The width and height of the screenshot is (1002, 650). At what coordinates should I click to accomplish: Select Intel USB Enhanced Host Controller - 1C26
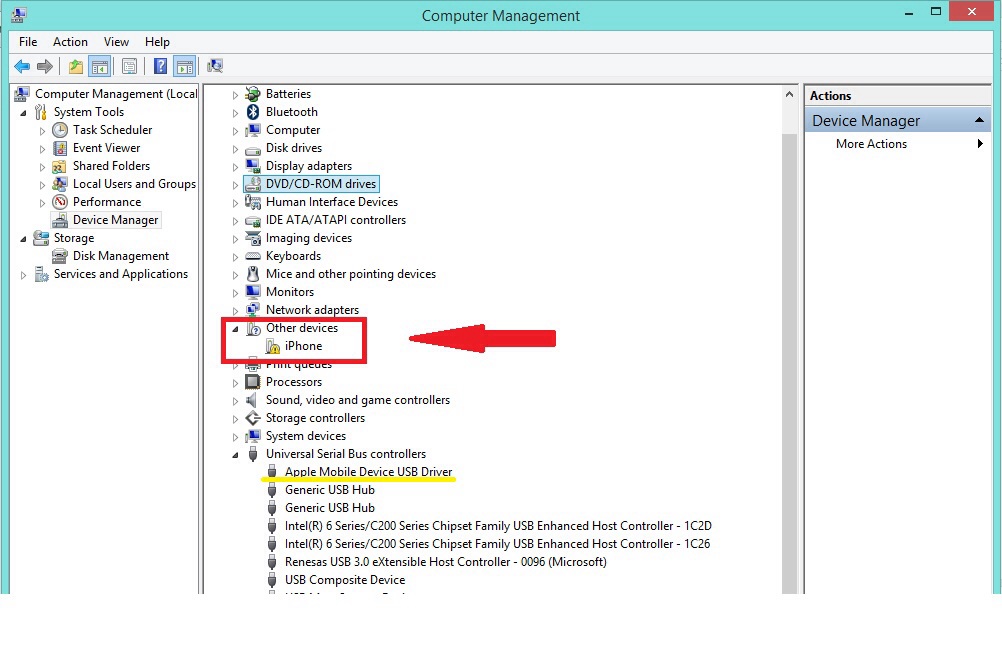tap(497, 544)
